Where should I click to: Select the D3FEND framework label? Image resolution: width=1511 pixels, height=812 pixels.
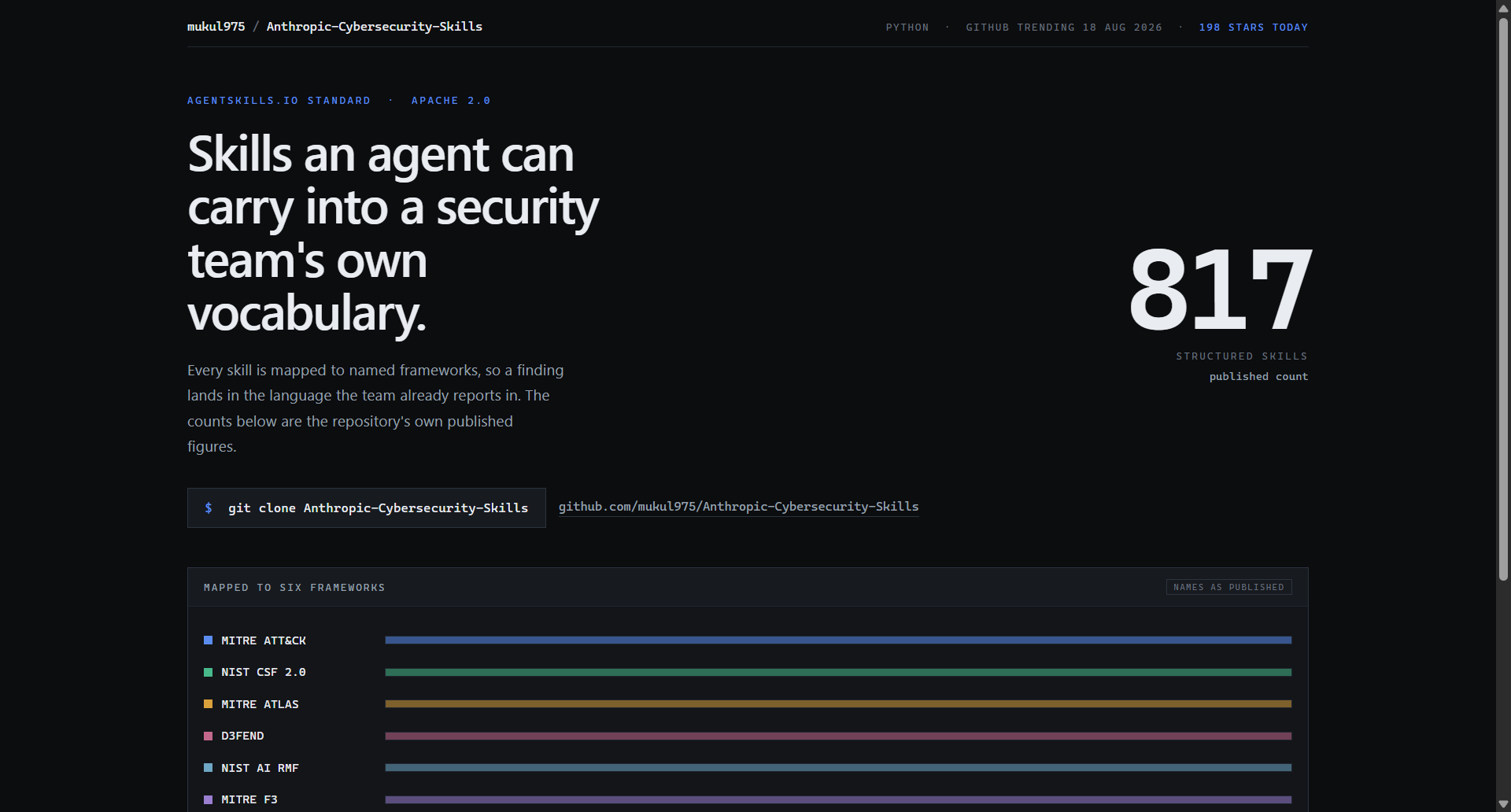pos(242,736)
